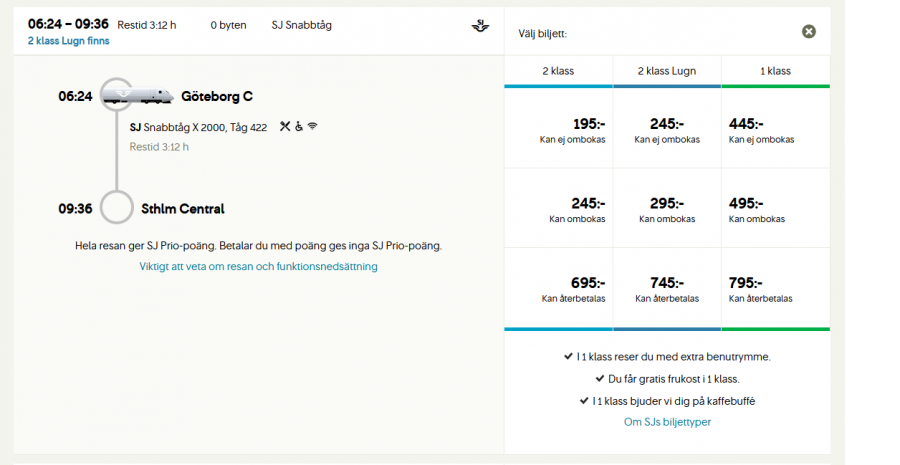Close the ticket selection panel

click(x=809, y=32)
